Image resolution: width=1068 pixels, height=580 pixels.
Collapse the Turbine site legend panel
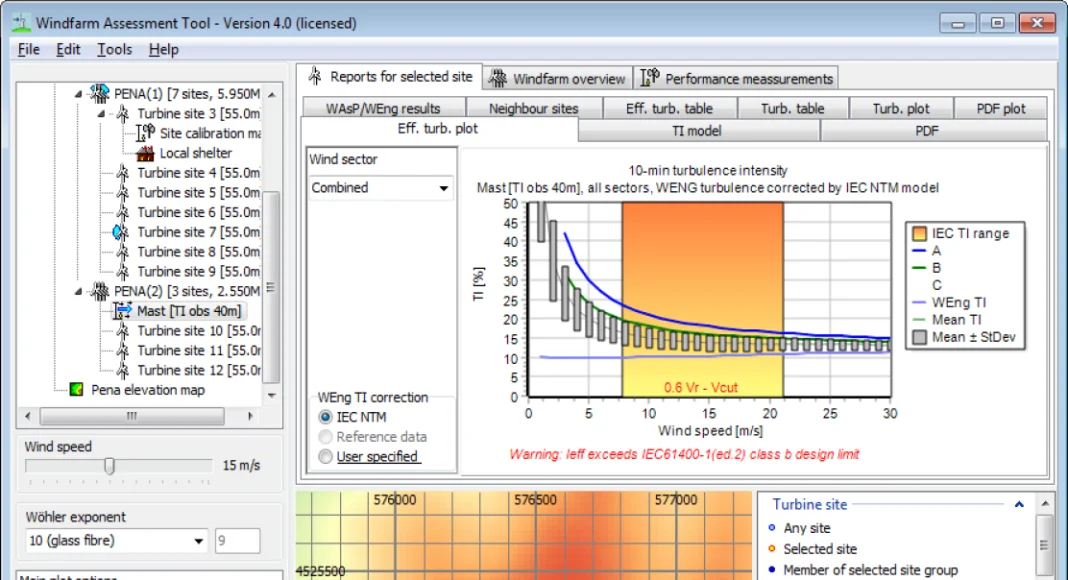(x=1019, y=505)
